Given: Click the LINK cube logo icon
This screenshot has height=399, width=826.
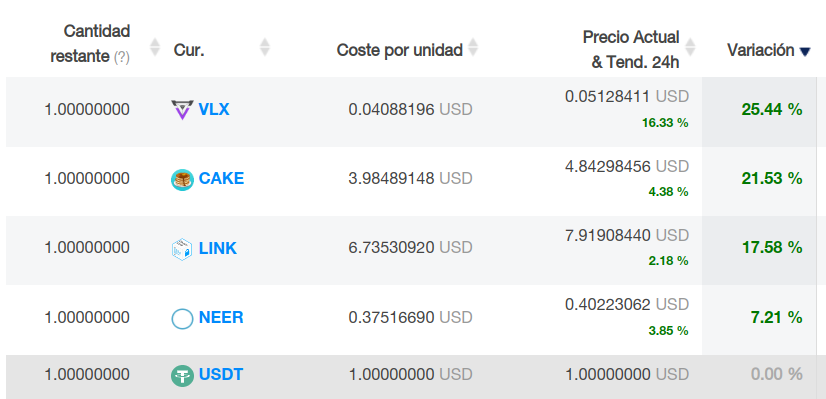Looking at the screenshot, I should pos(182,249).
